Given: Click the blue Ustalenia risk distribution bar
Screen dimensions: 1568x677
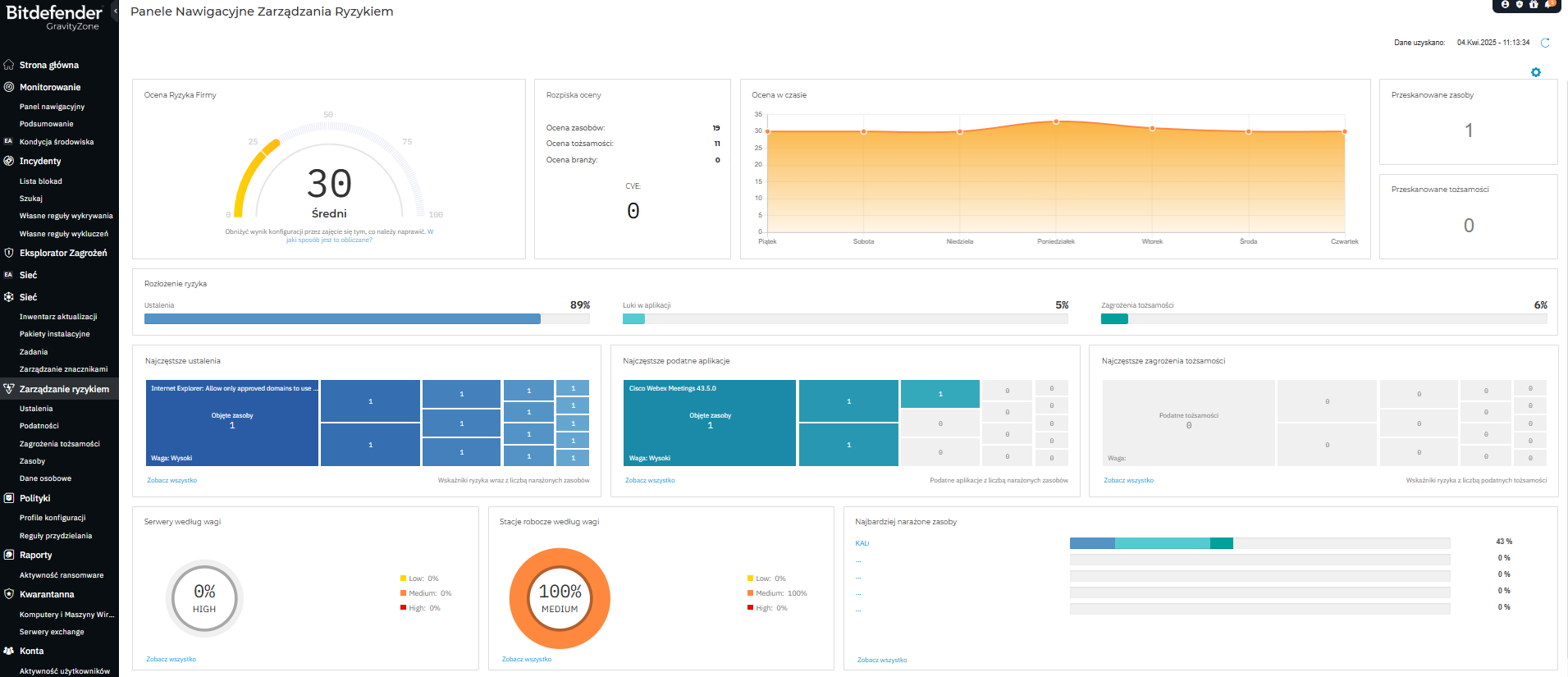Looking at the screenshot, I should point(342,319).
